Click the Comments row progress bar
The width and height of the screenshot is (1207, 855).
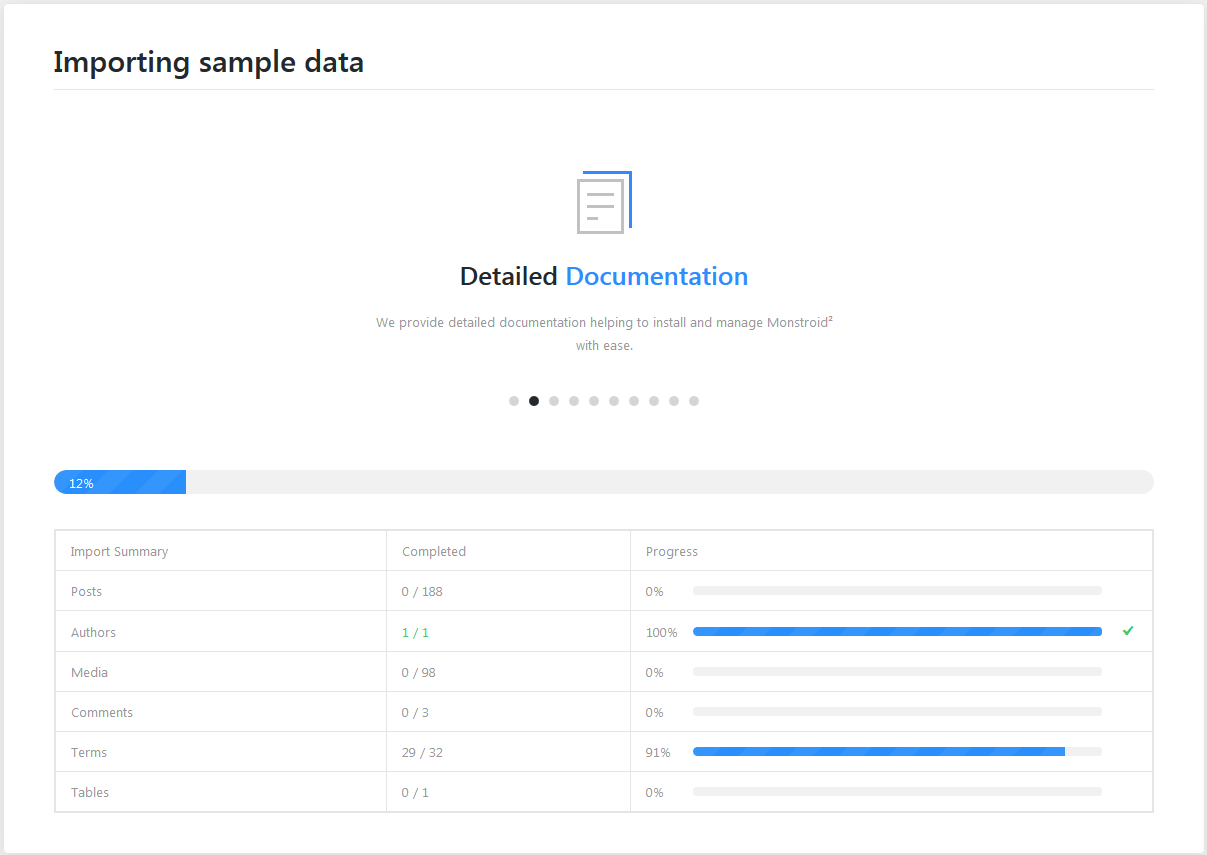(x=897, y=711)
